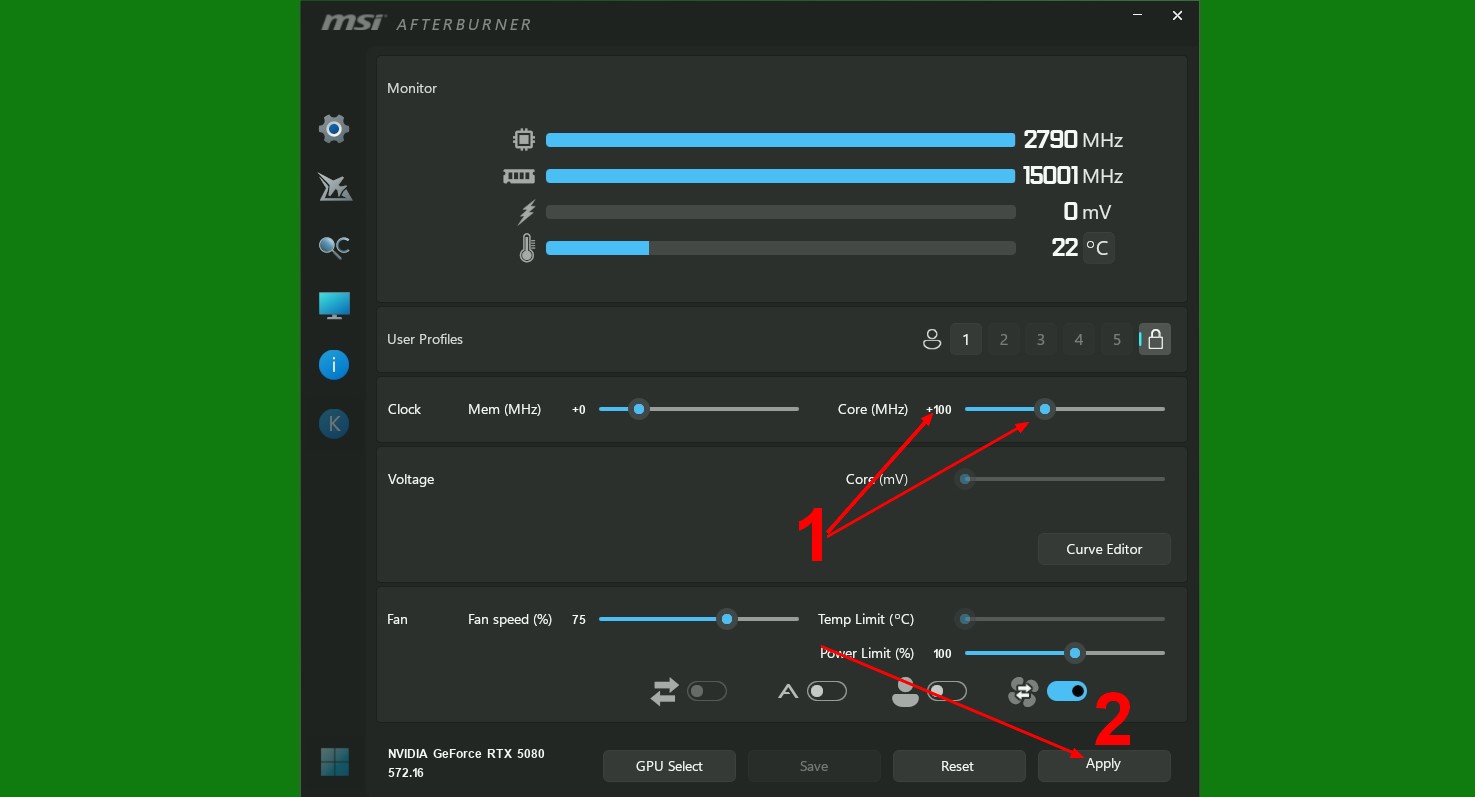Click the Windows logo icon at bottom-left
This screenshot has height=797, width=1475.
pos(335,762)
